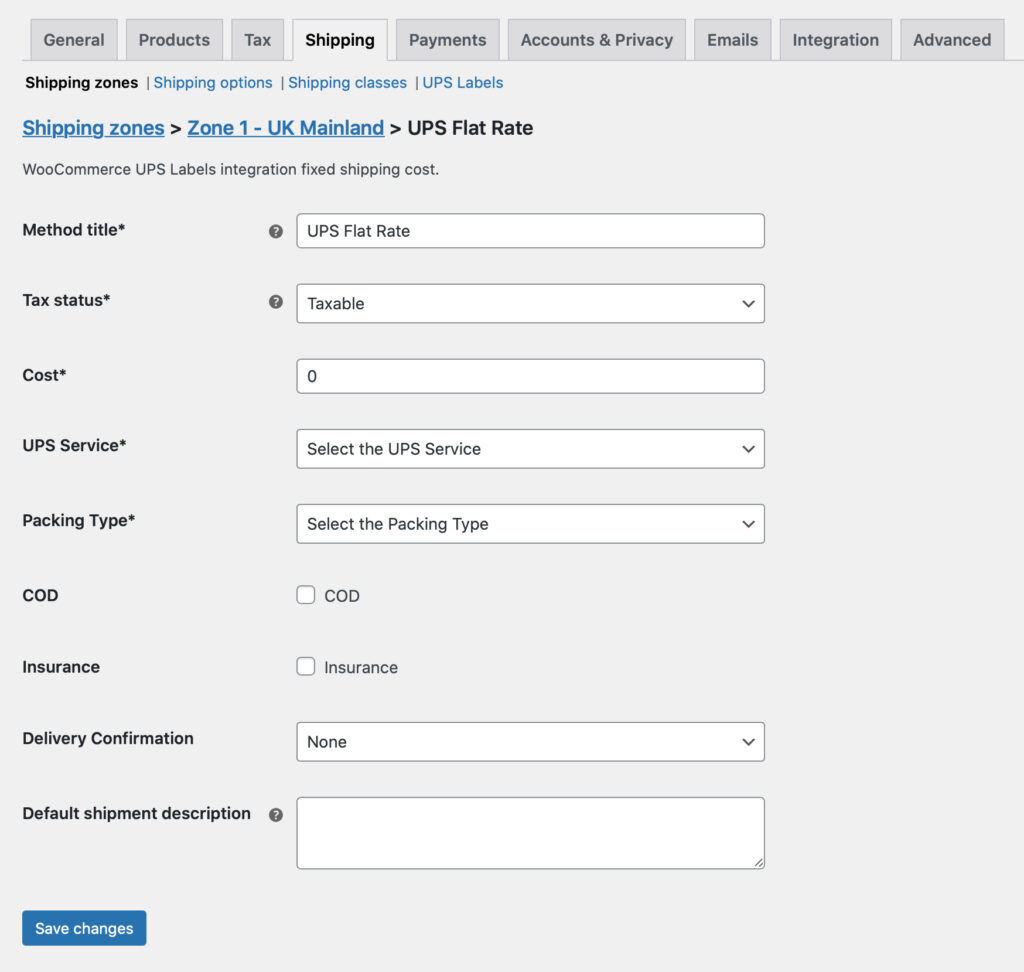The height and width of the screenshot is (972, 1024).
Task: Open the UPS Labels link
Action: [x=463, y=82]
